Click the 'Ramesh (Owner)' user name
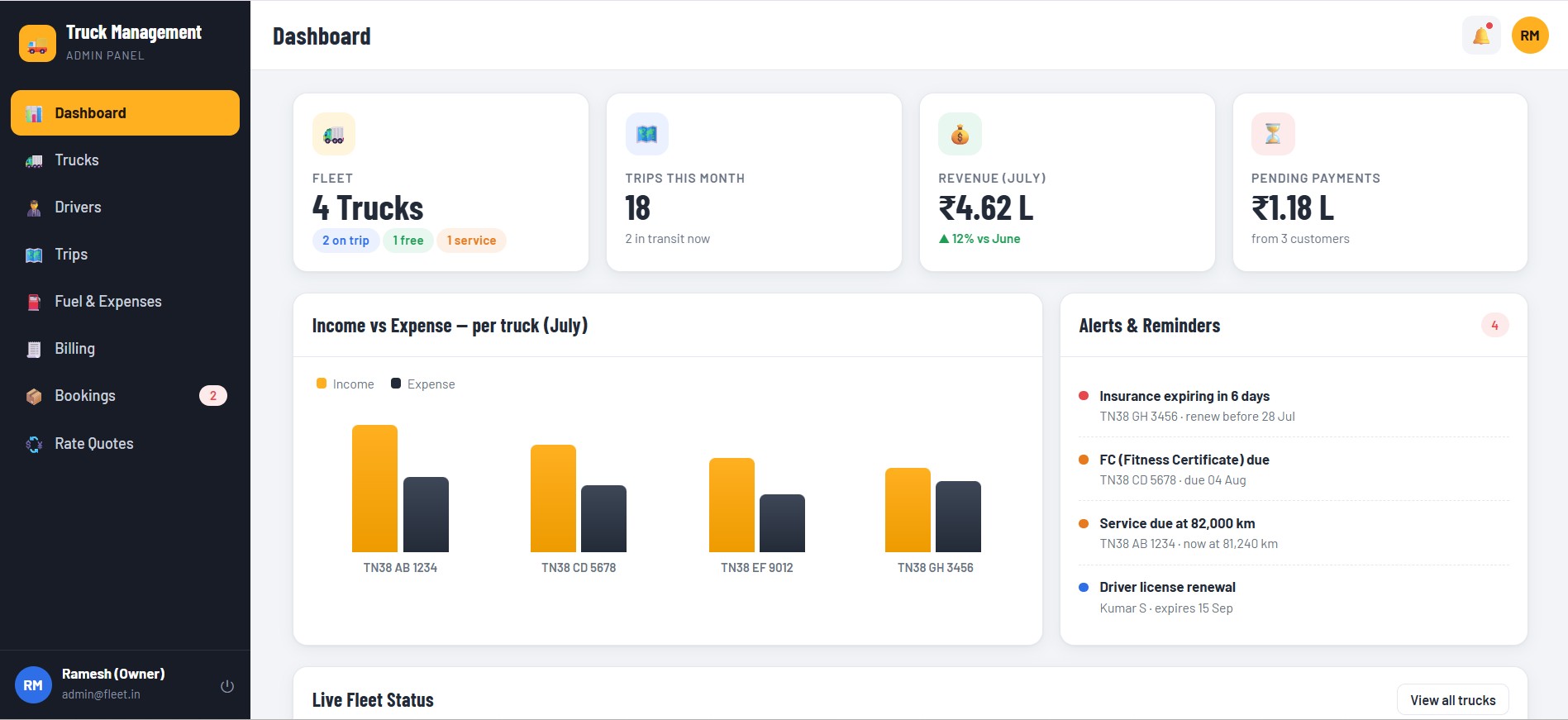The image size is (1568, 720). [x=113, y=674]
